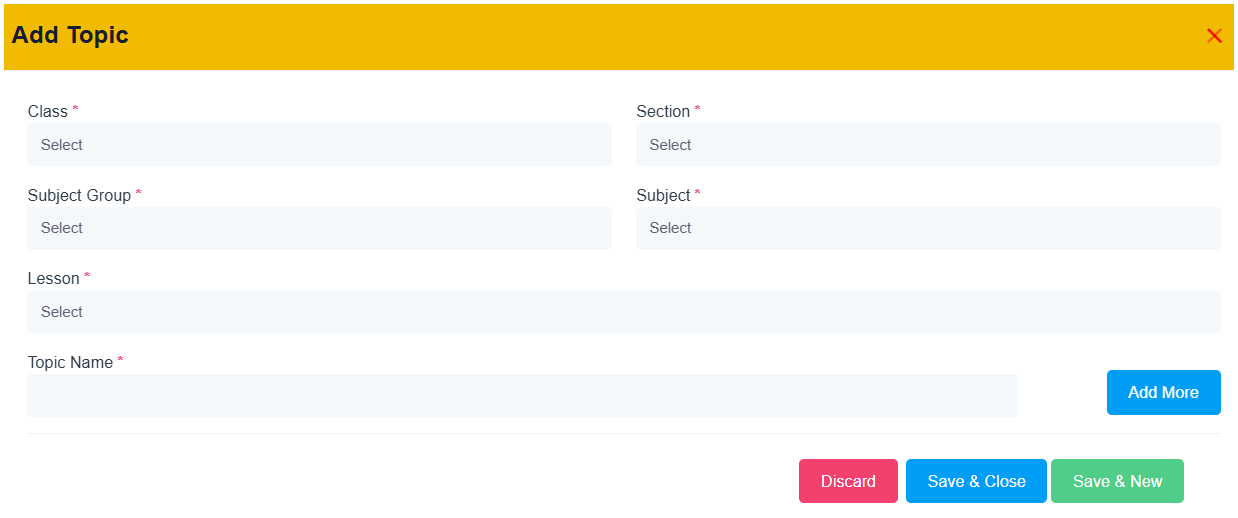Click the Class field label
Viewport: 1238px width, 518px height.
tap(48, 111)
